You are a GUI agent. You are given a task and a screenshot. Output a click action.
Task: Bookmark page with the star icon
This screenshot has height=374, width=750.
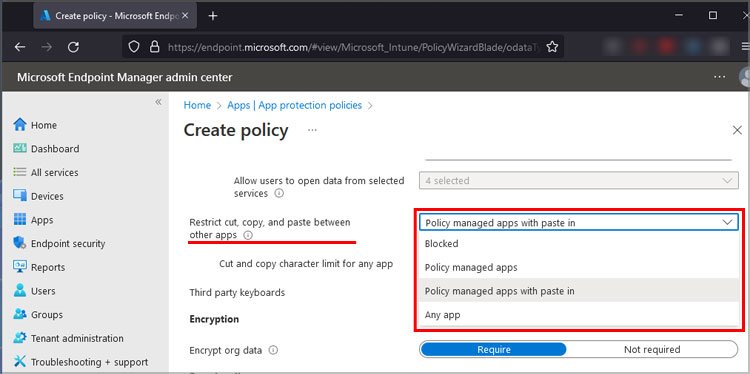tap(552, 46)
